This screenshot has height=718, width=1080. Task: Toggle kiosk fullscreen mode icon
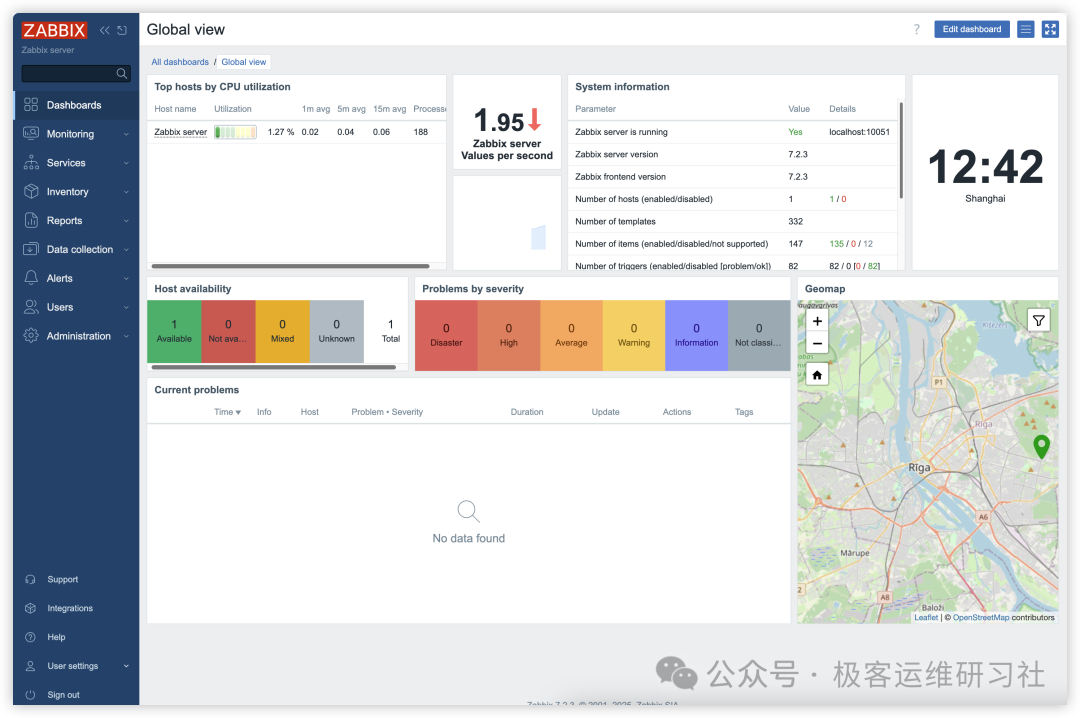click(1050, 30)
